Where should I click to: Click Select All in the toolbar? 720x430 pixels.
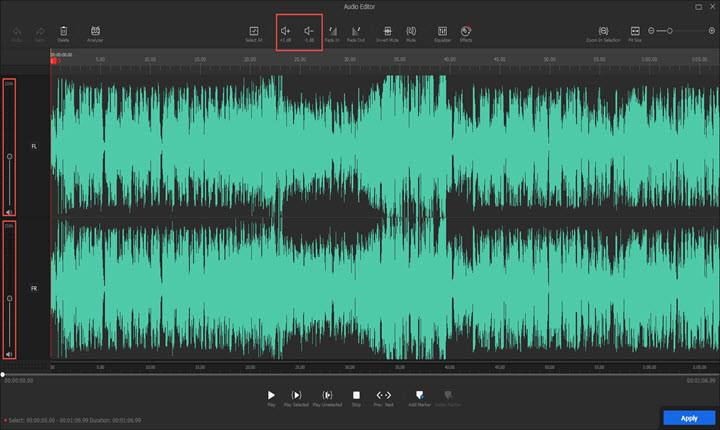pyautogui.click(x=254, y=32)
